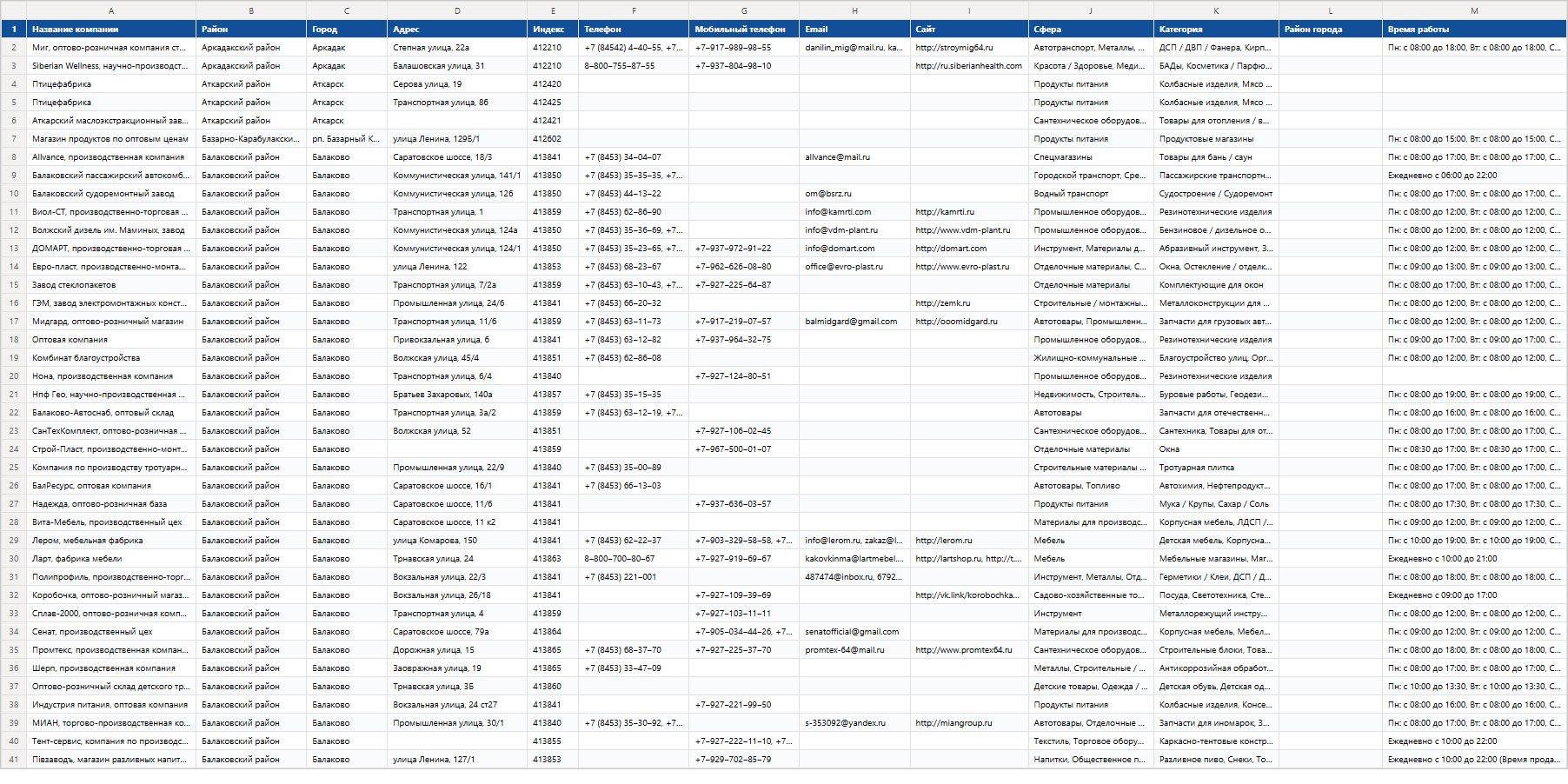Select the "Балашовская улица, 31" address cell

(x=457, y=65)
